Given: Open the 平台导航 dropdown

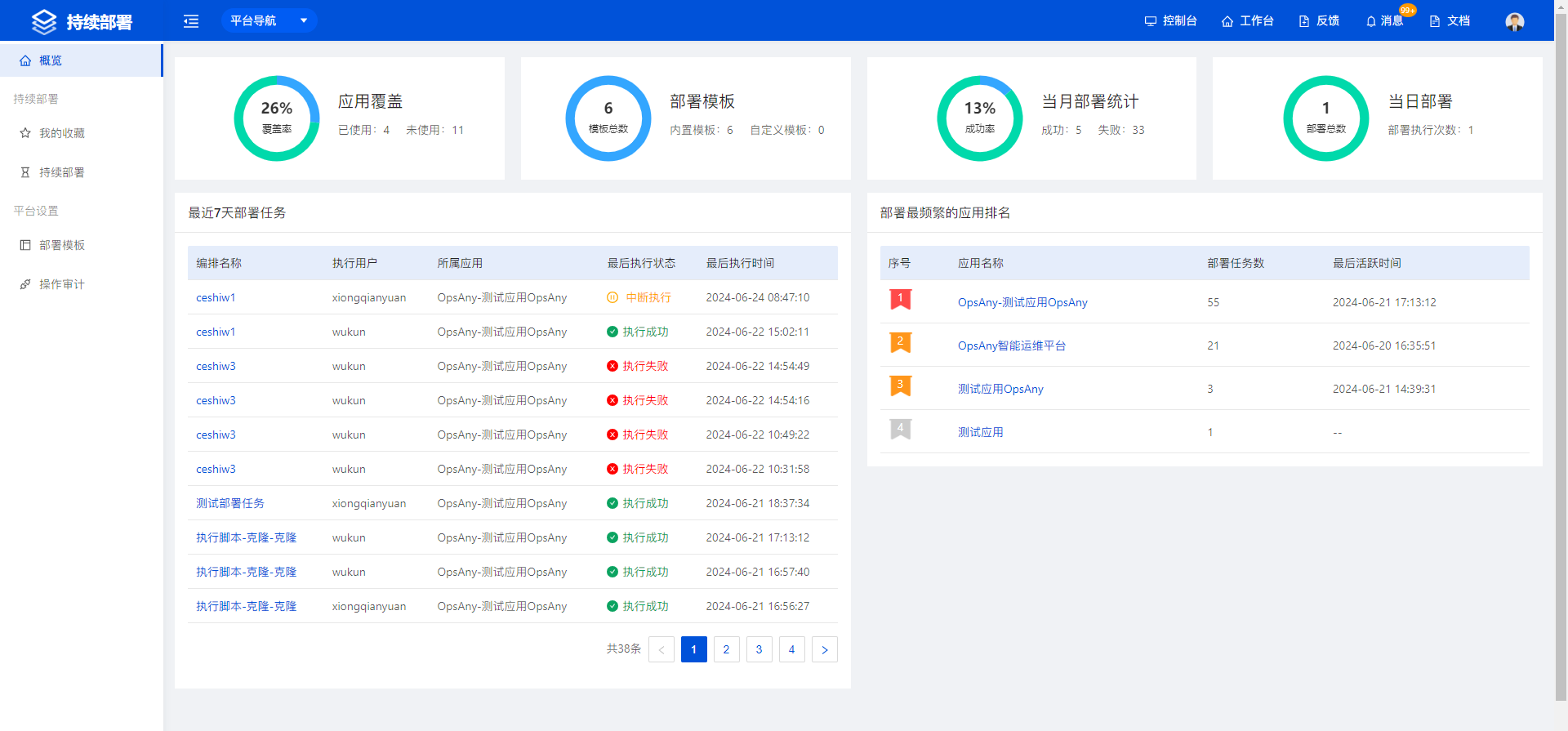Looking at the screenshot, I should pyautogui.click(x=269, y=20).
